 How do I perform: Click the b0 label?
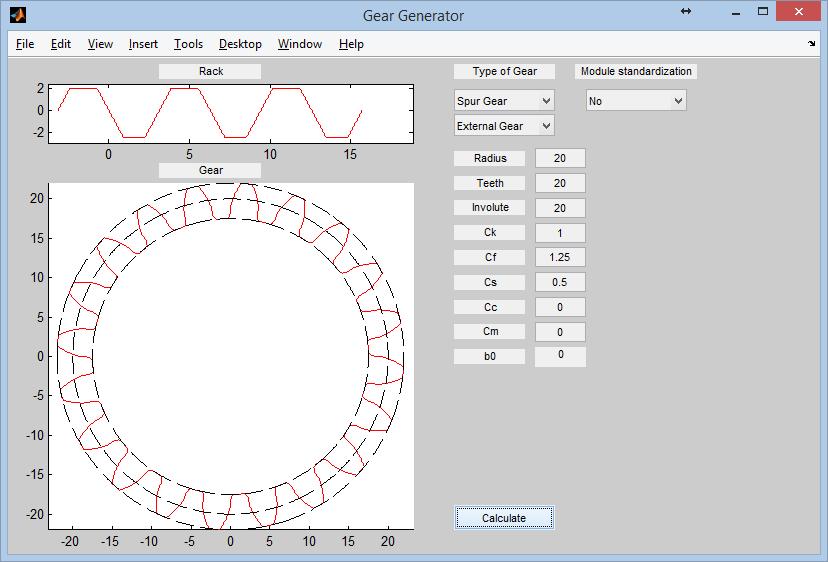click(490, 356)
